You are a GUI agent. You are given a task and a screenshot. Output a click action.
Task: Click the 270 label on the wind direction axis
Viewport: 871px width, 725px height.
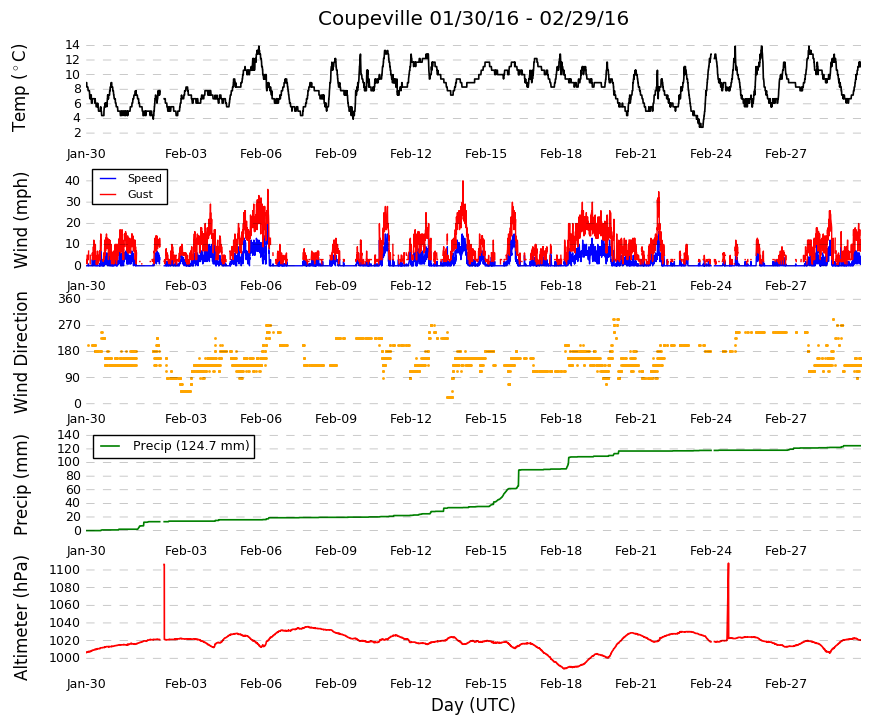tap(70, 325)
